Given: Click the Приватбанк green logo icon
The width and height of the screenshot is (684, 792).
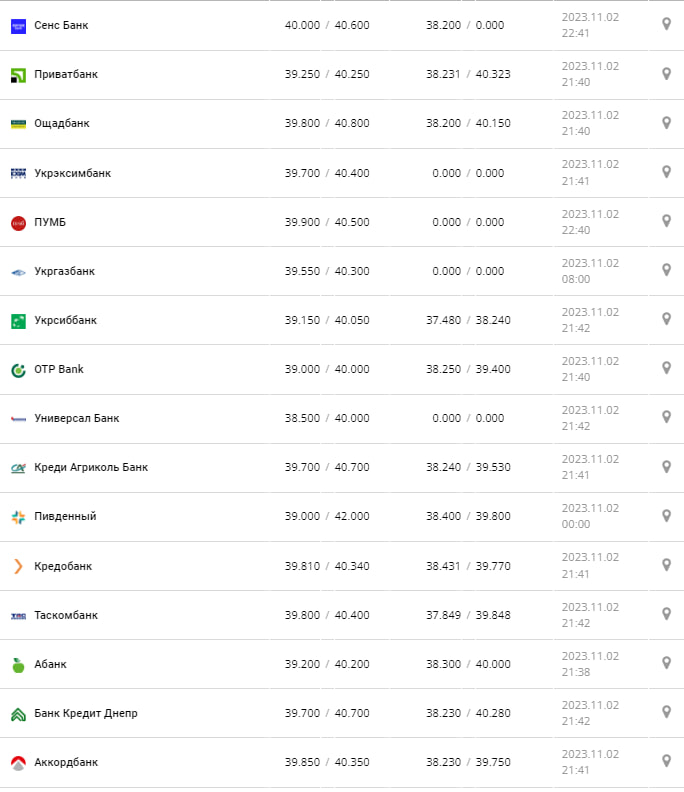Looking at the screenshot, I should 18,75.
